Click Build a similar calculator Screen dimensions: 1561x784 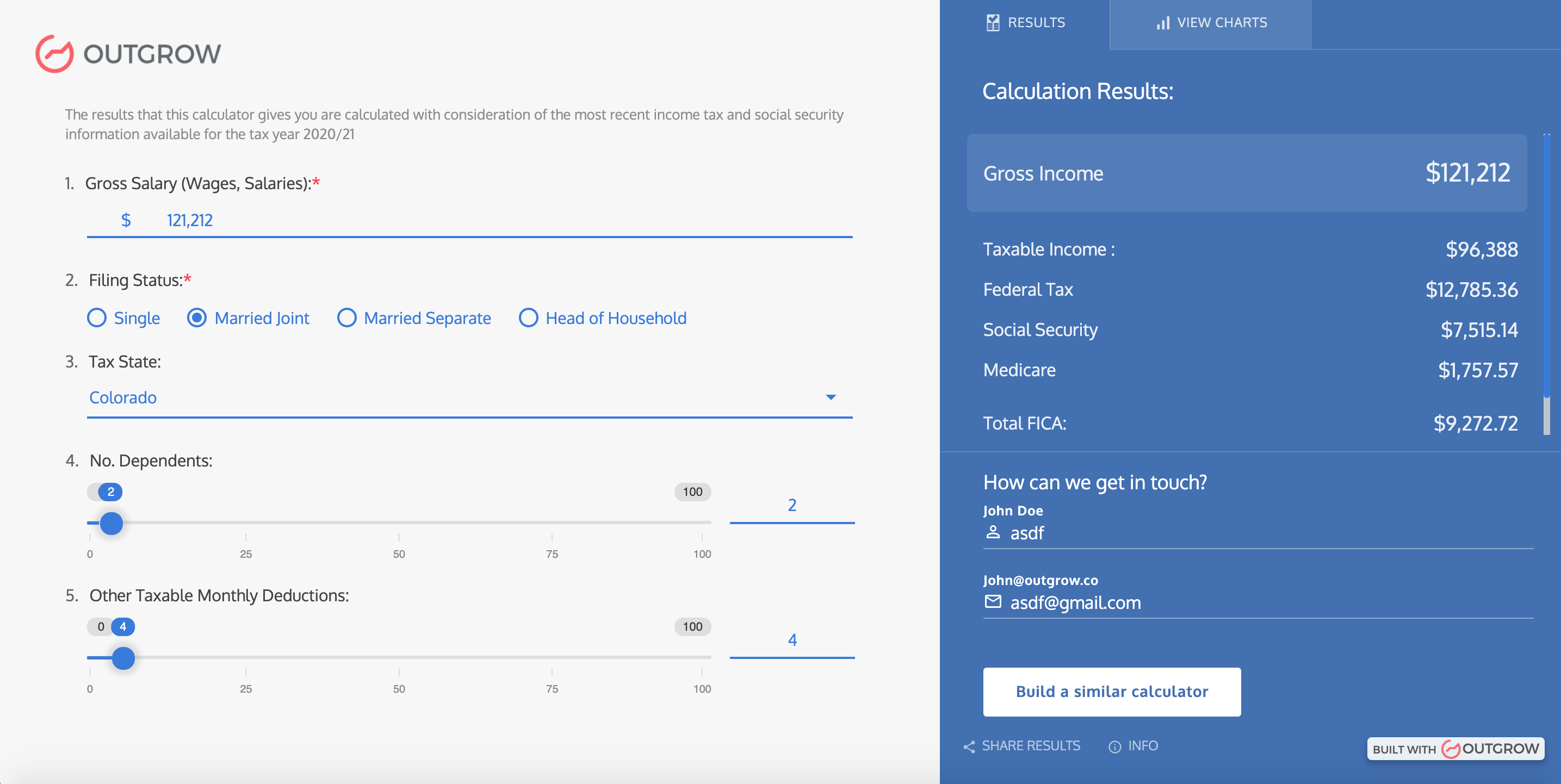1112,692
